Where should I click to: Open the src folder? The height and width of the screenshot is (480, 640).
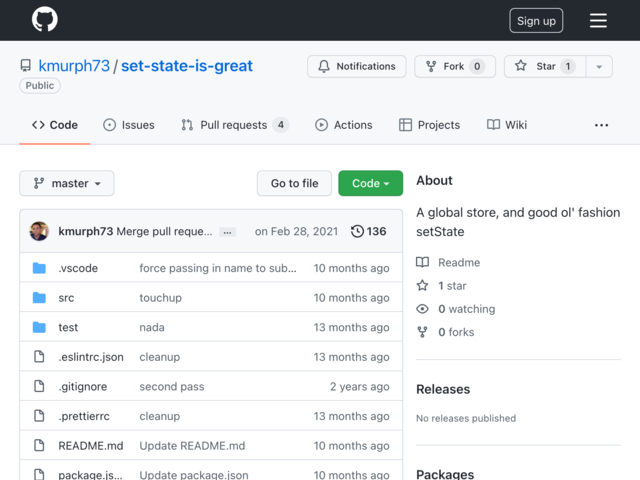[66, 298]
